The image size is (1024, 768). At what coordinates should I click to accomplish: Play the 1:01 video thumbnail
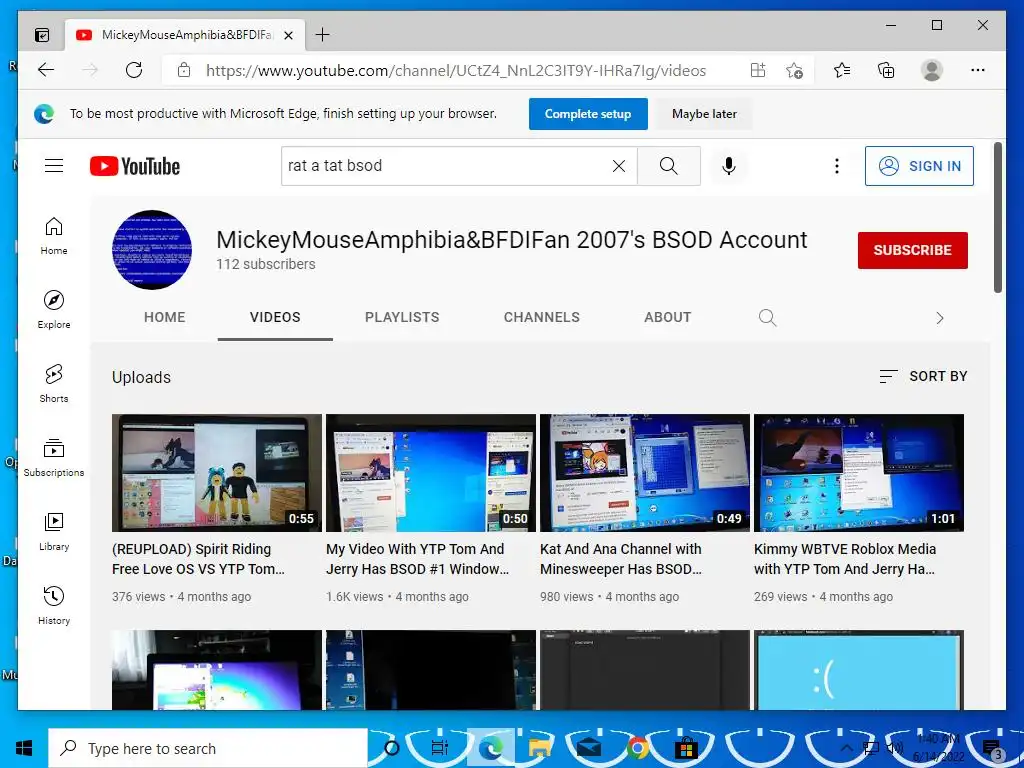coord(859,473)
